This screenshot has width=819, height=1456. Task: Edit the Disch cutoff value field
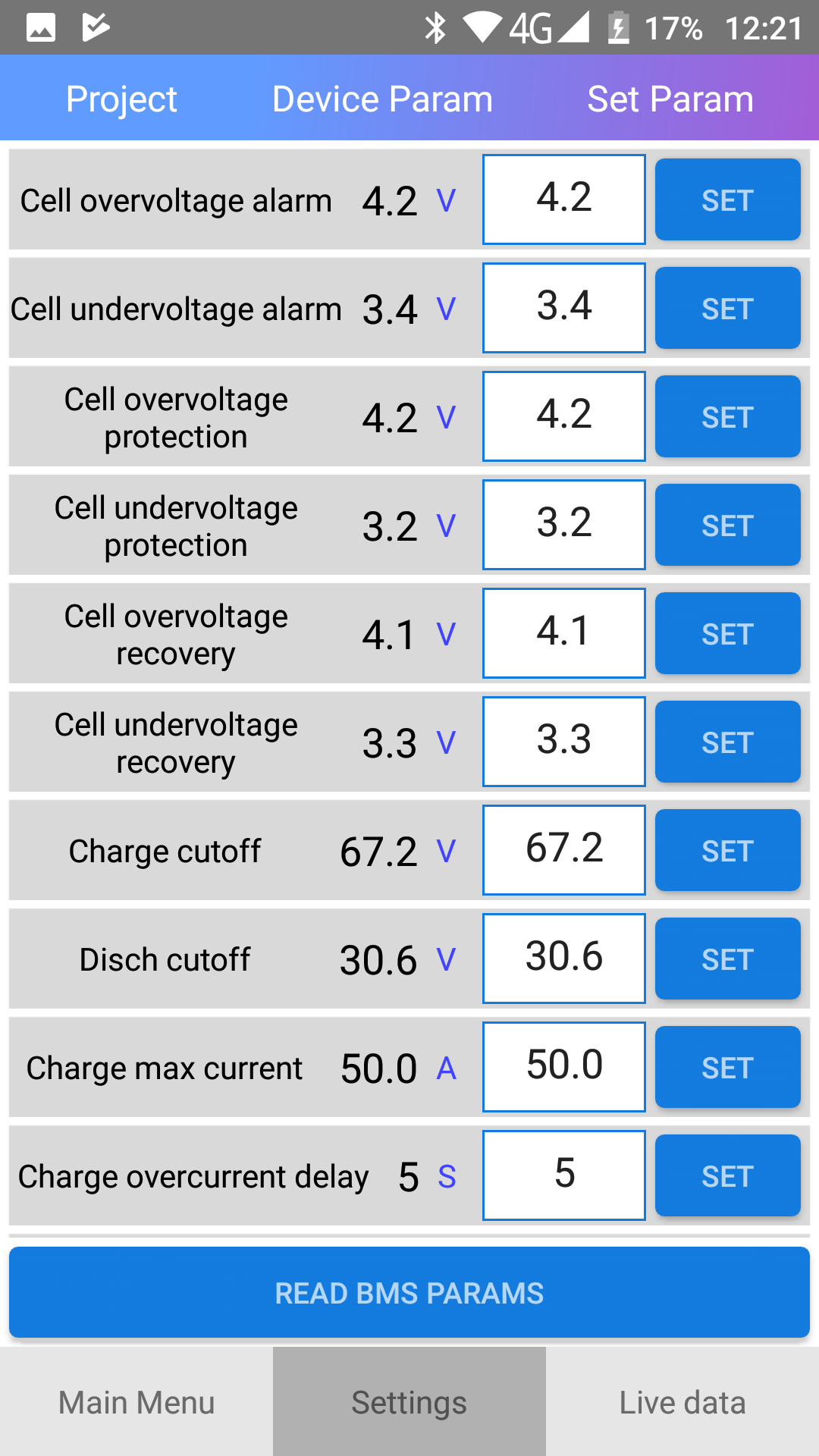[x=564, y=959]
